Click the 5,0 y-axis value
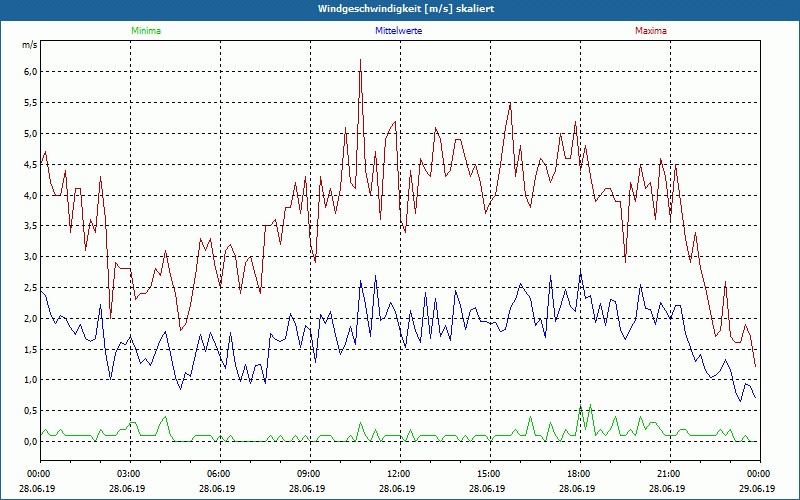This screenshot has width=800, height=500. 31,134
